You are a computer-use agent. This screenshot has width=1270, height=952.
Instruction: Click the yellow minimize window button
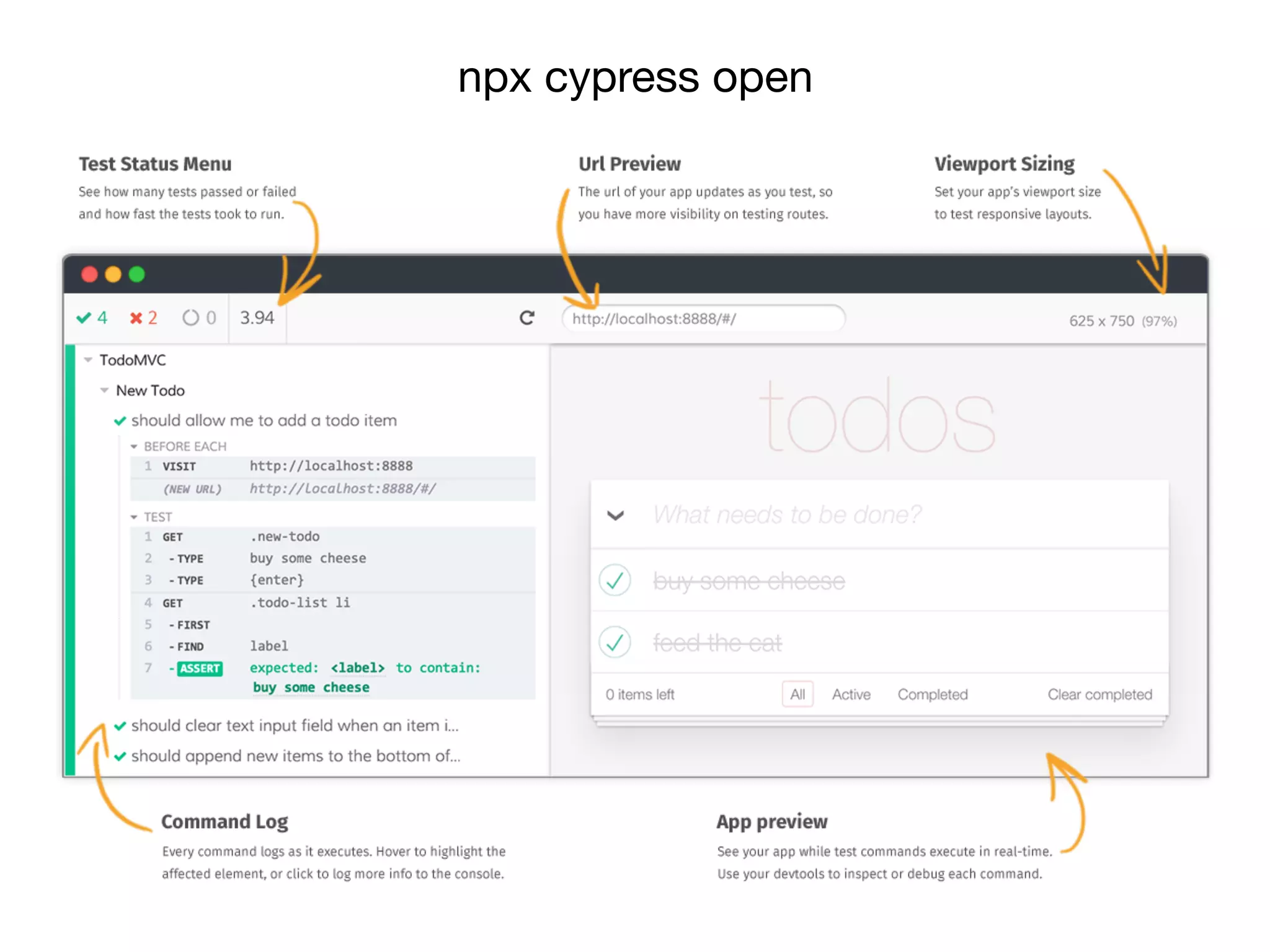click(x=113, y=274)
